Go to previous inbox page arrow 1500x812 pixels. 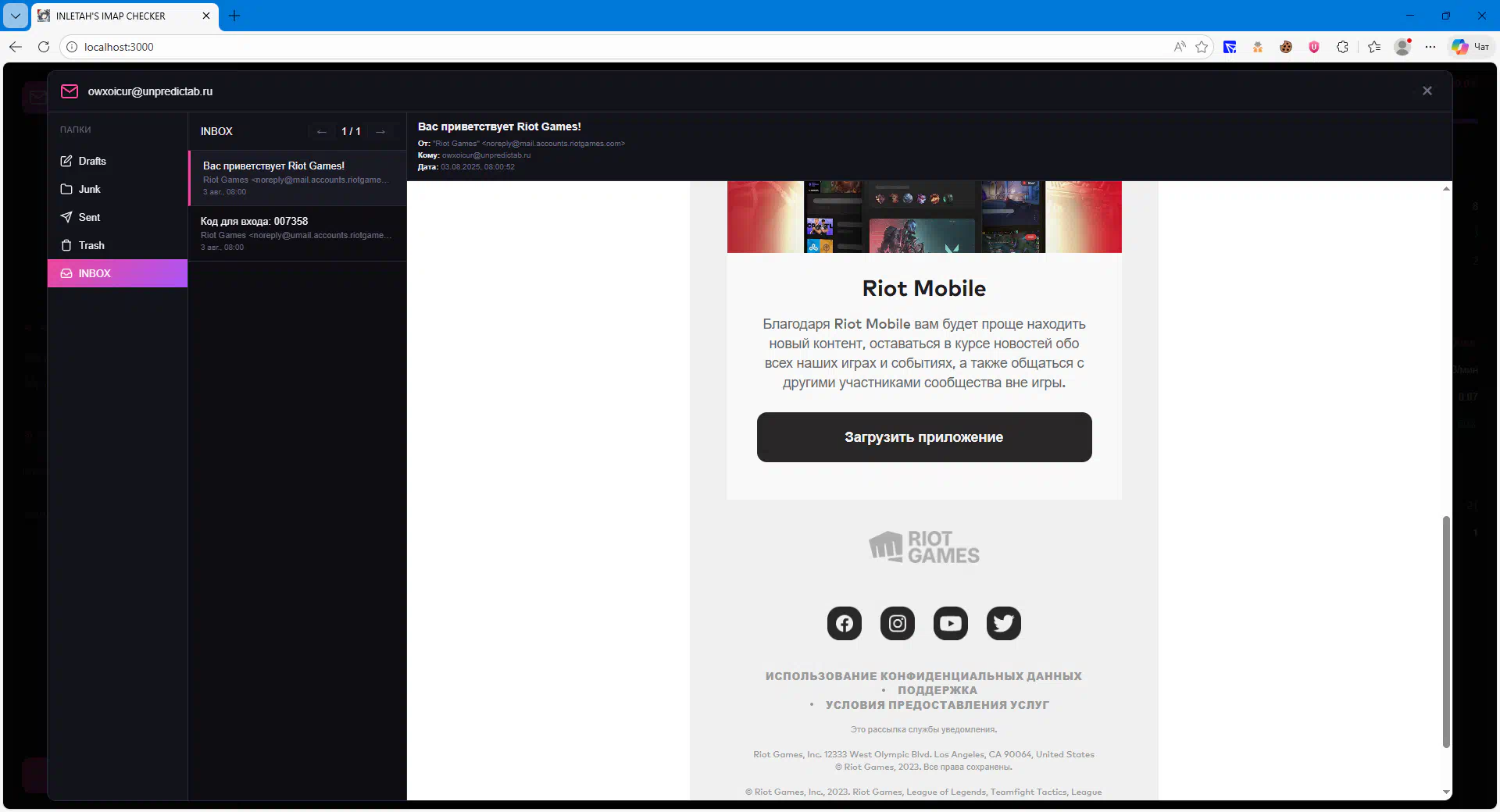click(321, 131)
